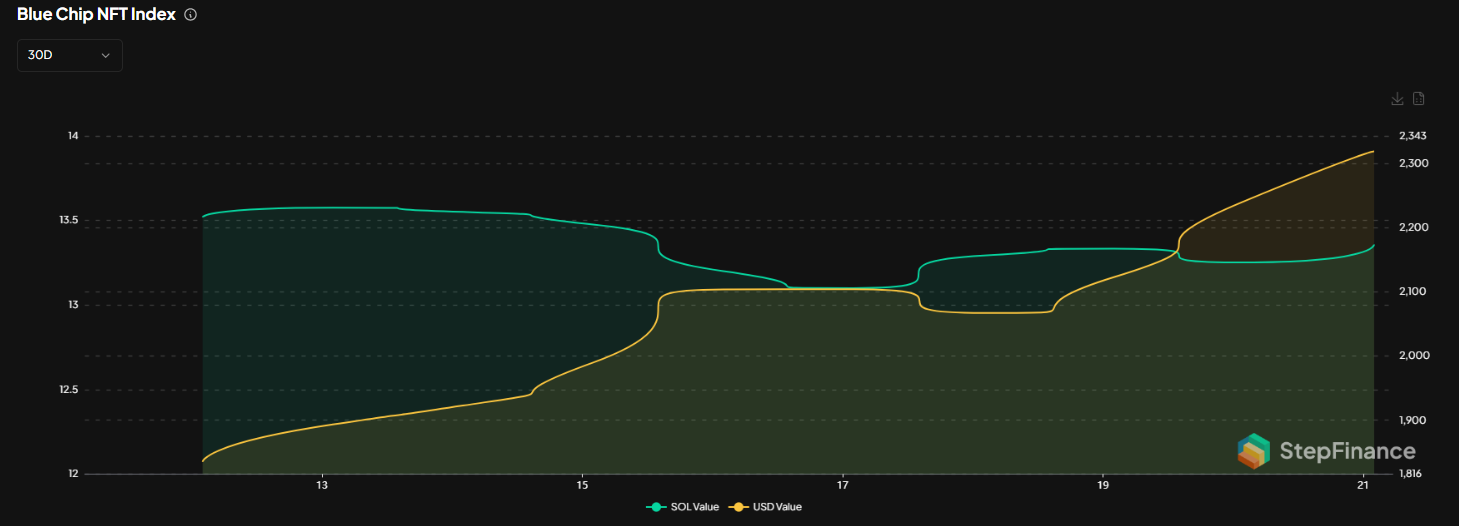Image resolution: width=1459 pixels, height=526 pixels.
Task: Select date 21 on the x-axis
Action: click(x=1363, y=486)
